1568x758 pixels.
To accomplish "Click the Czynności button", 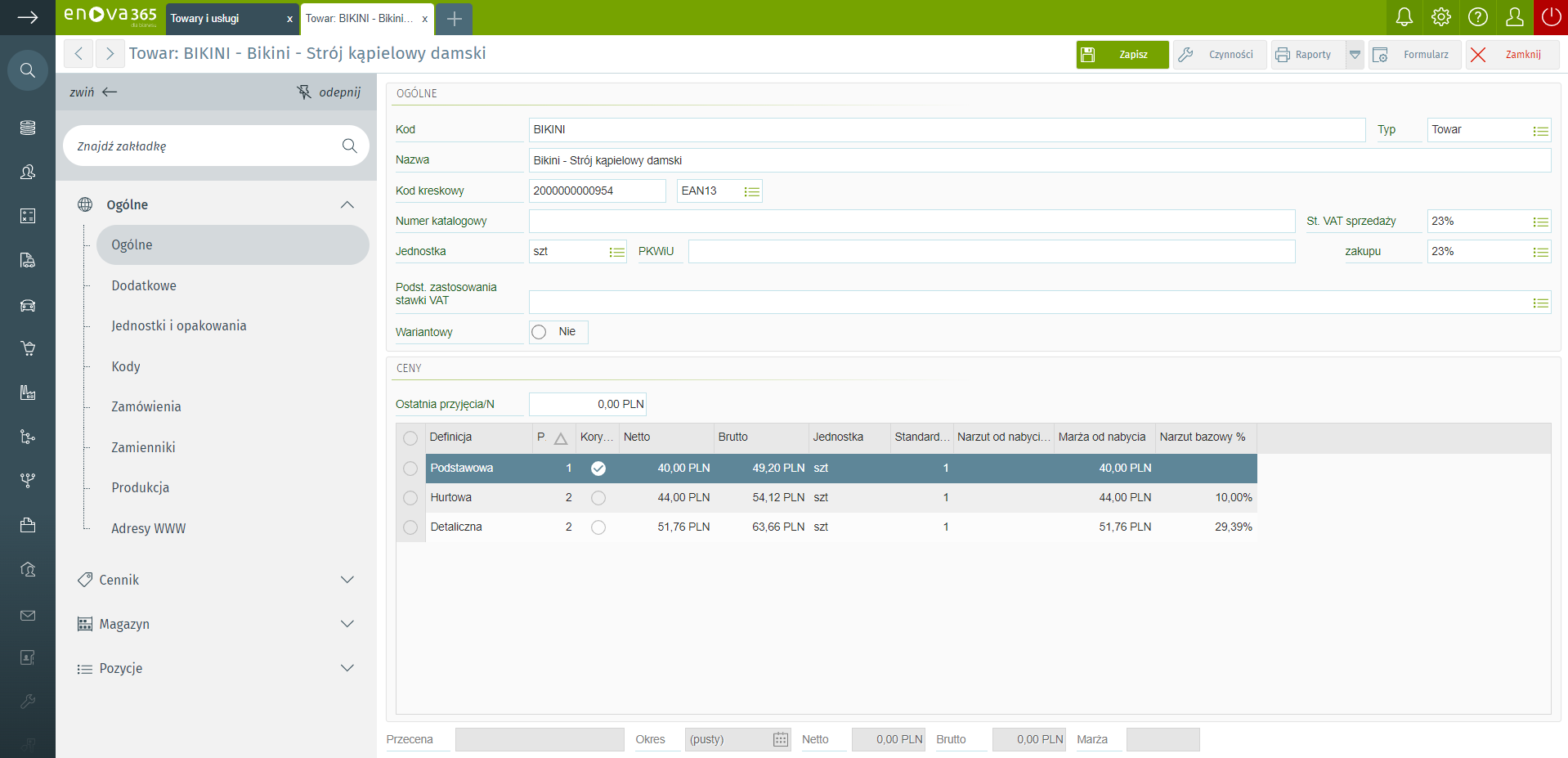I will pyautogui.click(x=1219, y=55).
